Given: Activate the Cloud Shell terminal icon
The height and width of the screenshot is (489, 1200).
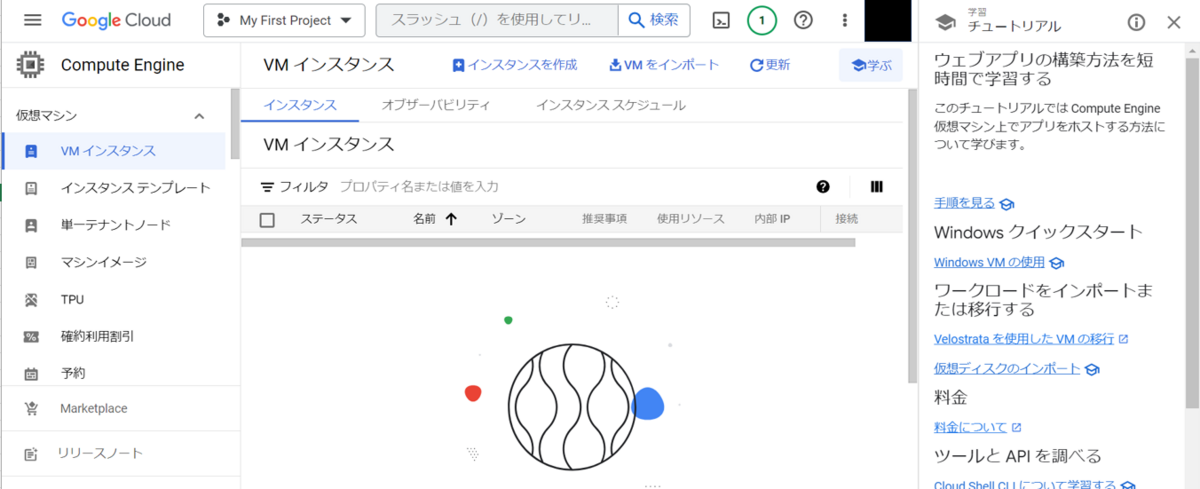Looking at the screenshot, I should pos(721,20).
